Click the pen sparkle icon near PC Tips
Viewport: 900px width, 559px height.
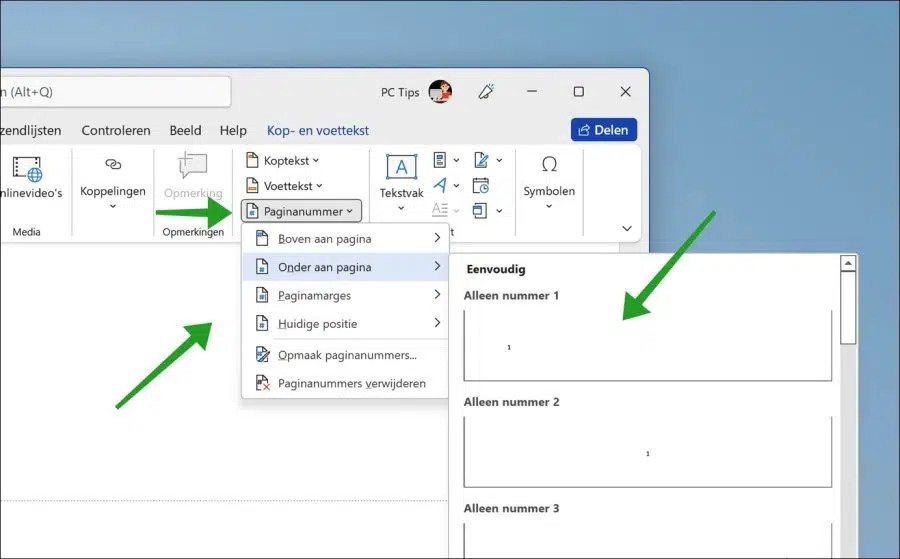pos(486,92)
